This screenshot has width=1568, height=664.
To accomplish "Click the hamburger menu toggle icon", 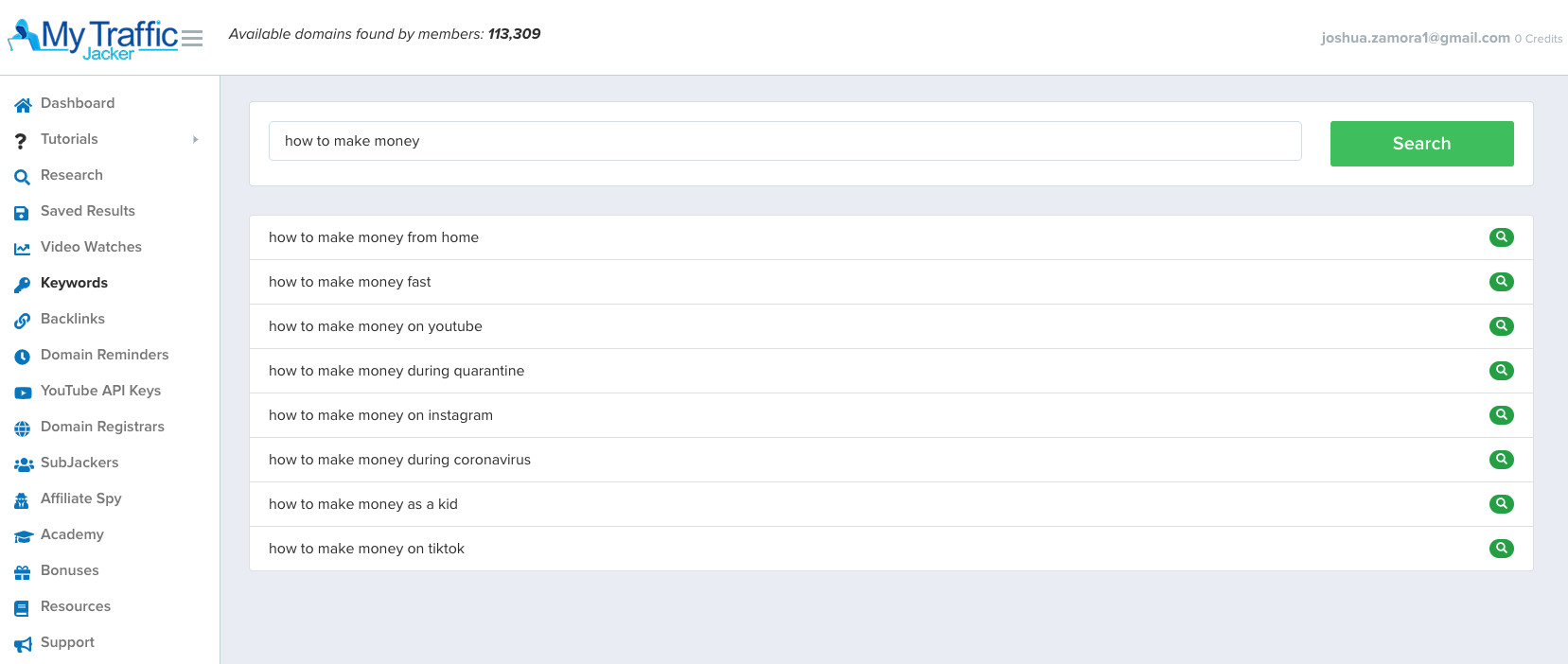I will tap(192, 39).
